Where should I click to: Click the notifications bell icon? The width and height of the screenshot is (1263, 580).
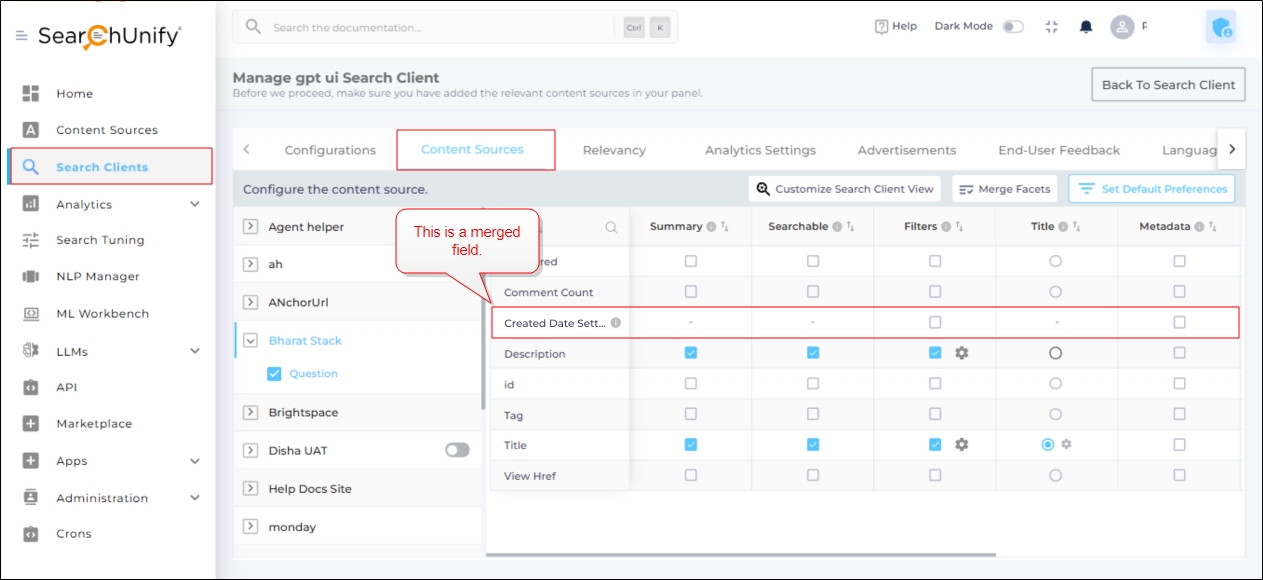coord(1086,27)
